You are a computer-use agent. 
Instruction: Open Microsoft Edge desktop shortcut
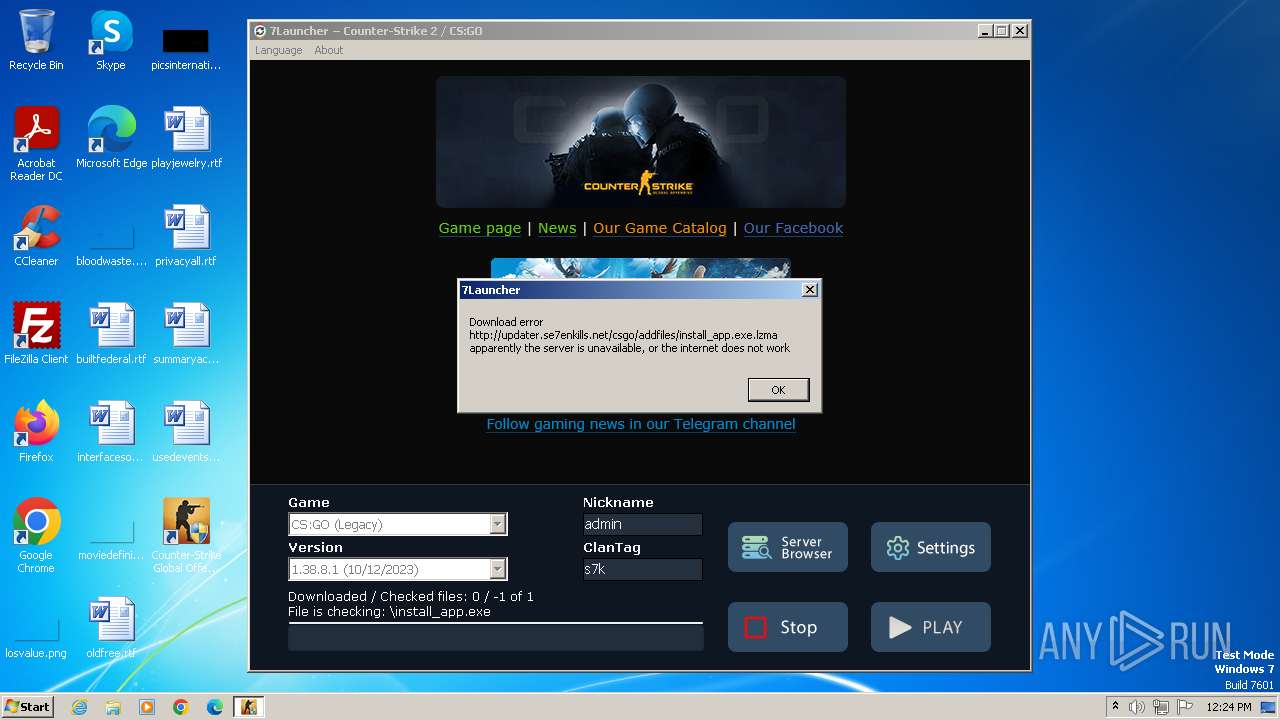(x=111, y=138)
